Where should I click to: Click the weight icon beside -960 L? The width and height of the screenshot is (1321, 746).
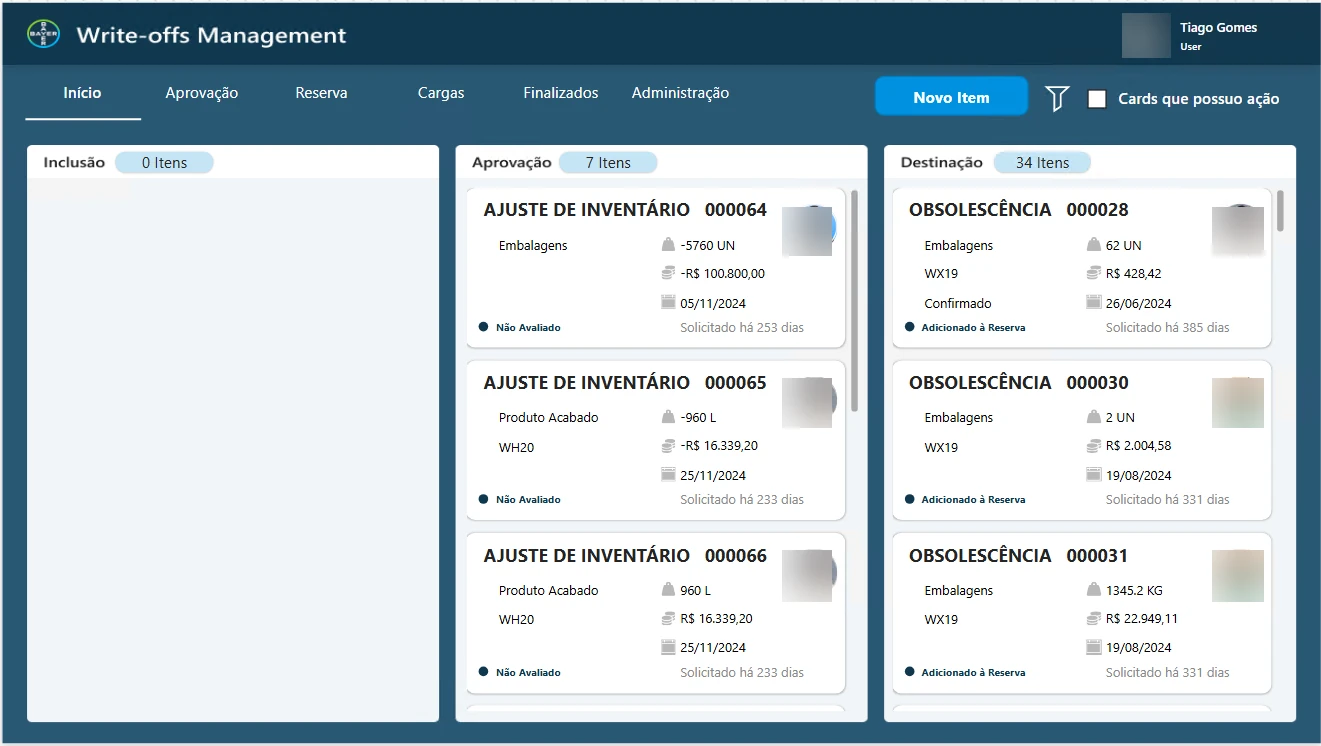pos(668,417)
